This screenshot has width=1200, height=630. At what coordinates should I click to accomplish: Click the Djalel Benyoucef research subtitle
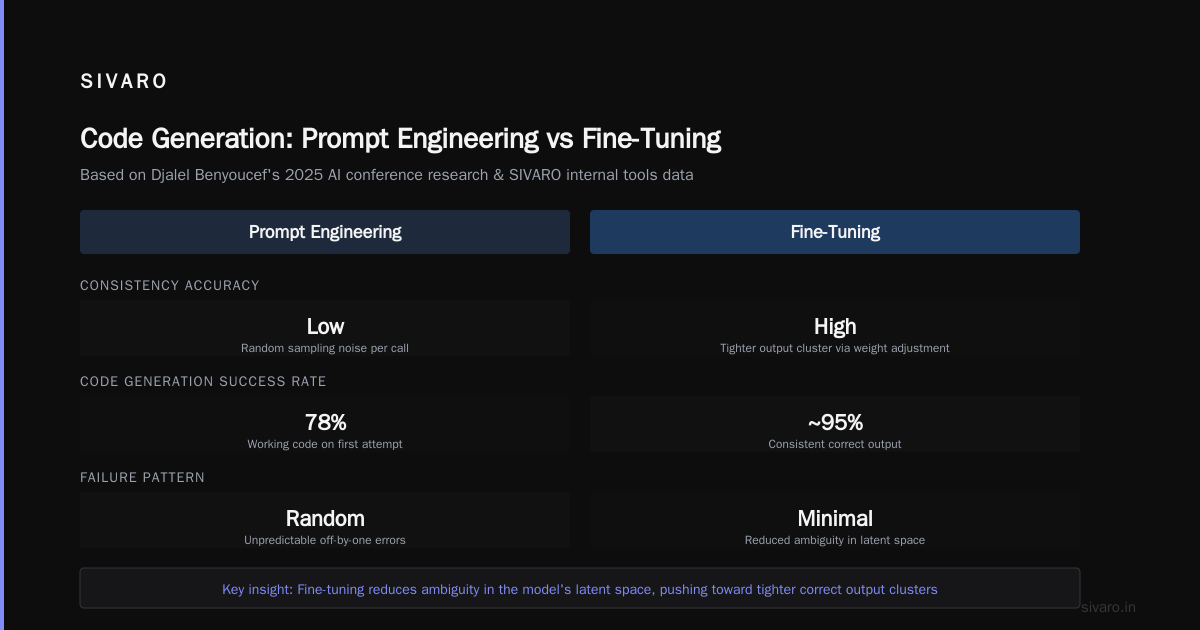point(387,175)
